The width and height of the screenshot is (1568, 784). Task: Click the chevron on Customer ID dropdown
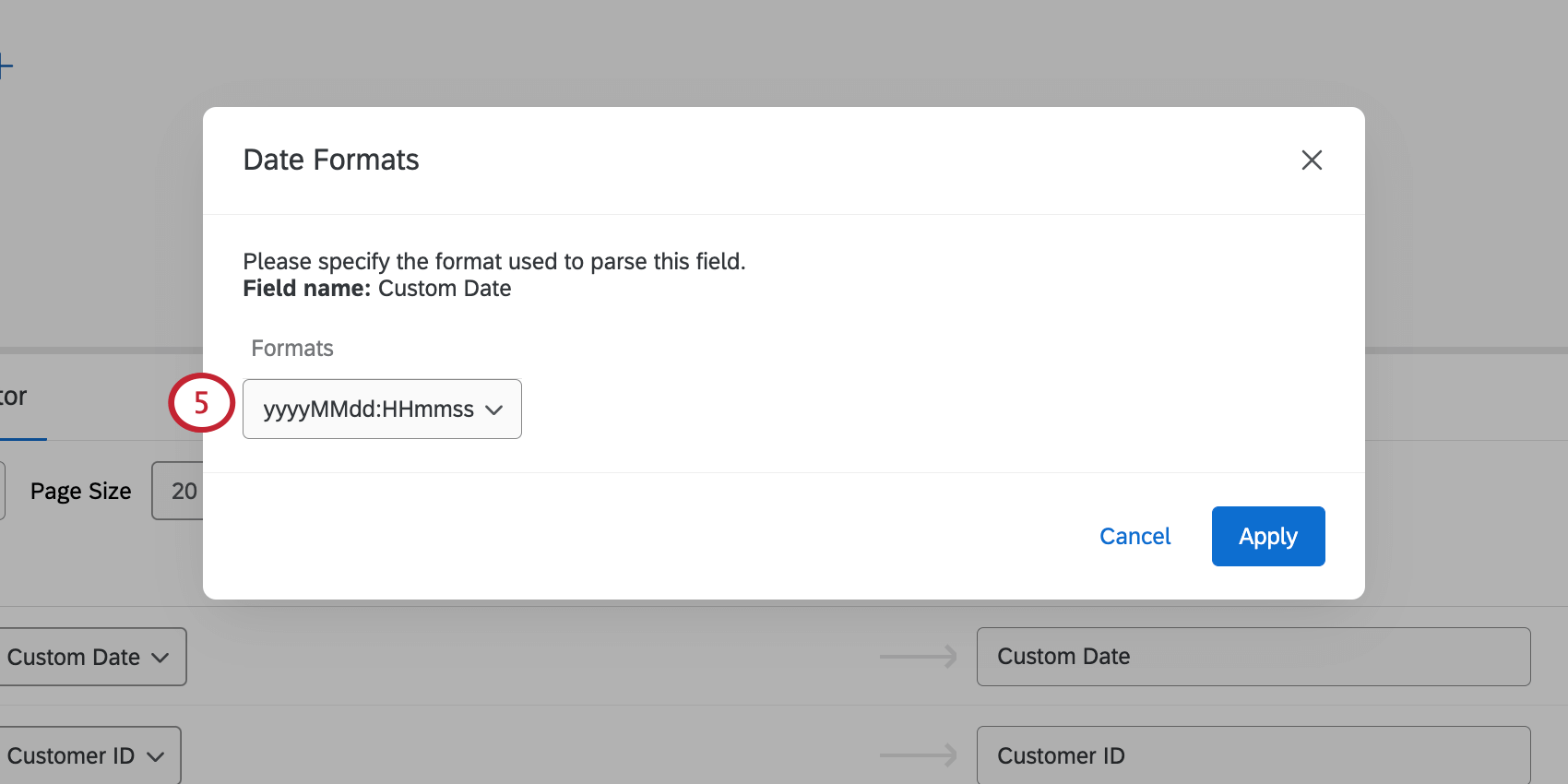(155, 756)
